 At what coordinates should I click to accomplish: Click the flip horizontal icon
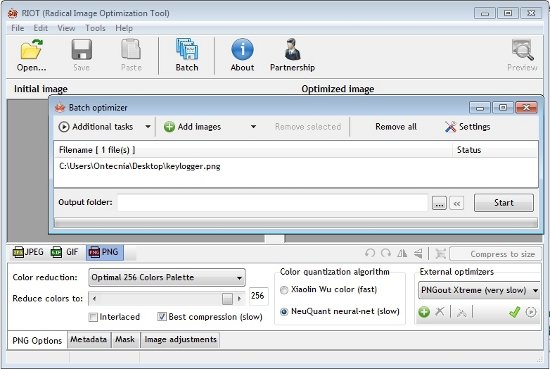pyautogui.click(x=402, y=253)
